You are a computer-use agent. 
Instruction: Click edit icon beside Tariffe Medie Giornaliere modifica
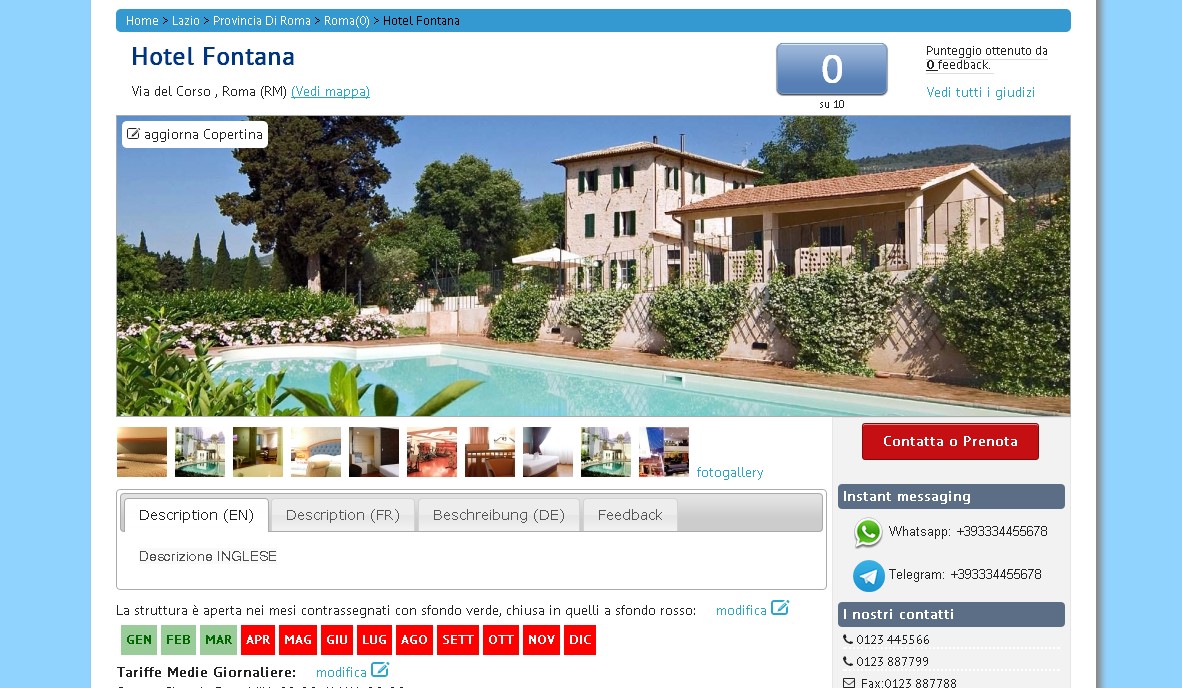pyautogui.click(x=380, y=670)
